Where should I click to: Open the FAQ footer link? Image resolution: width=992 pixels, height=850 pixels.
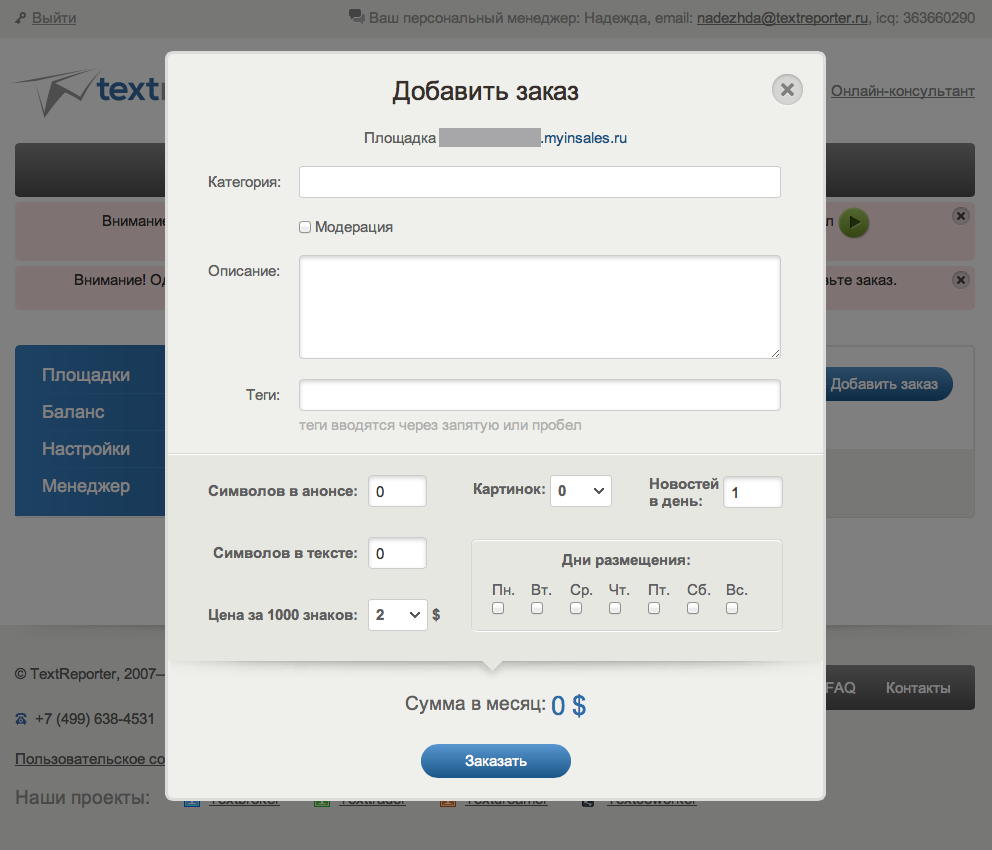coord(841,687)
